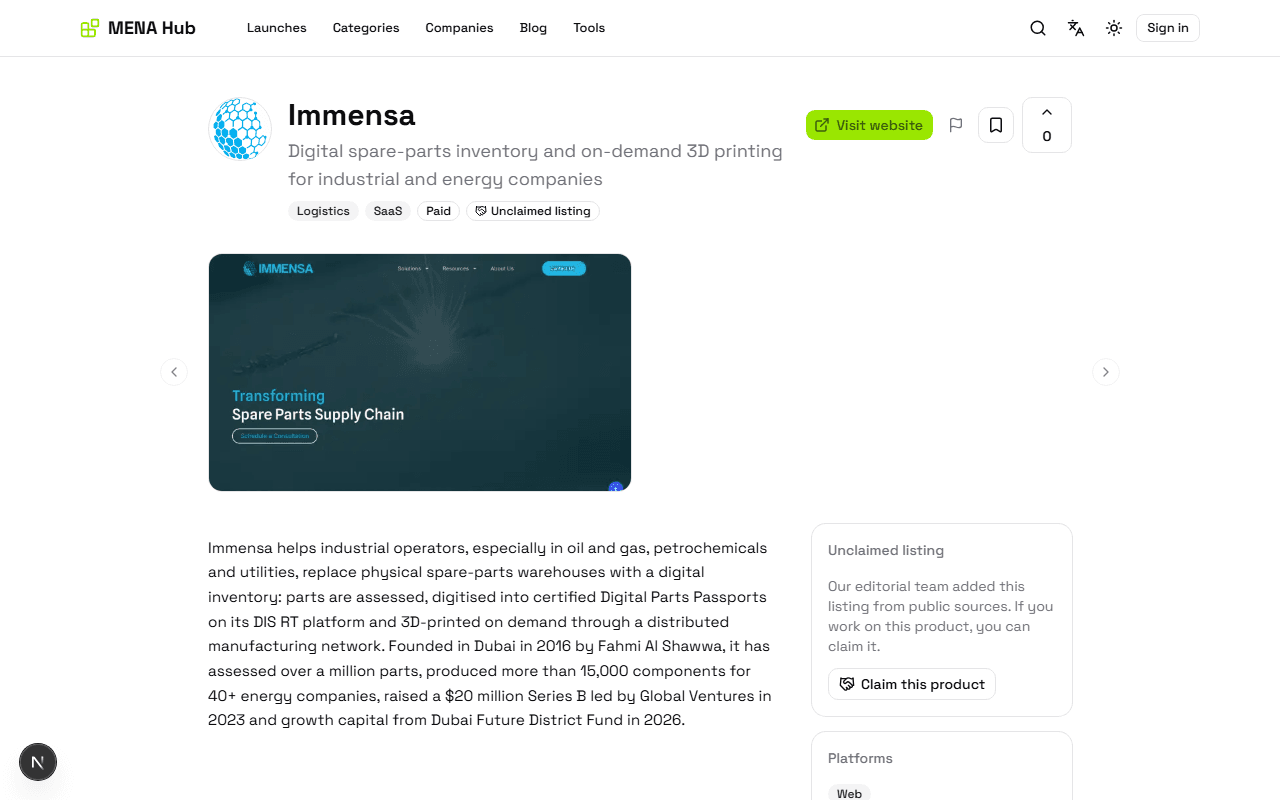This screenshot has height=800, width=1280.
Task: Bookmark Immensa with the bookmark icon
Action: click(x=996, y=125)
